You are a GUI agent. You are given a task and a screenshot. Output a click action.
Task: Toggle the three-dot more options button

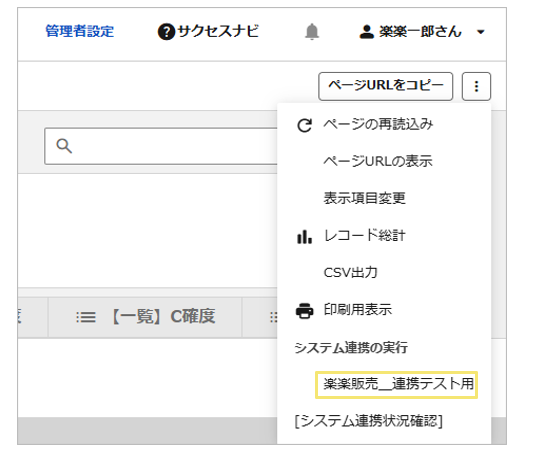[x=476, y=86]
